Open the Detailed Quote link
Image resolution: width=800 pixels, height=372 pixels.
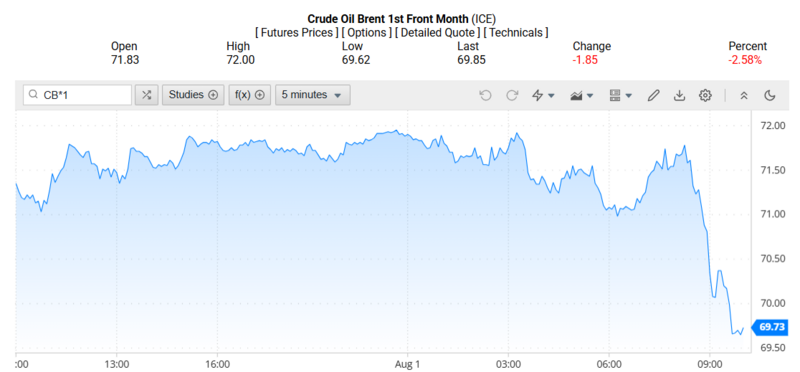[438, 33]
